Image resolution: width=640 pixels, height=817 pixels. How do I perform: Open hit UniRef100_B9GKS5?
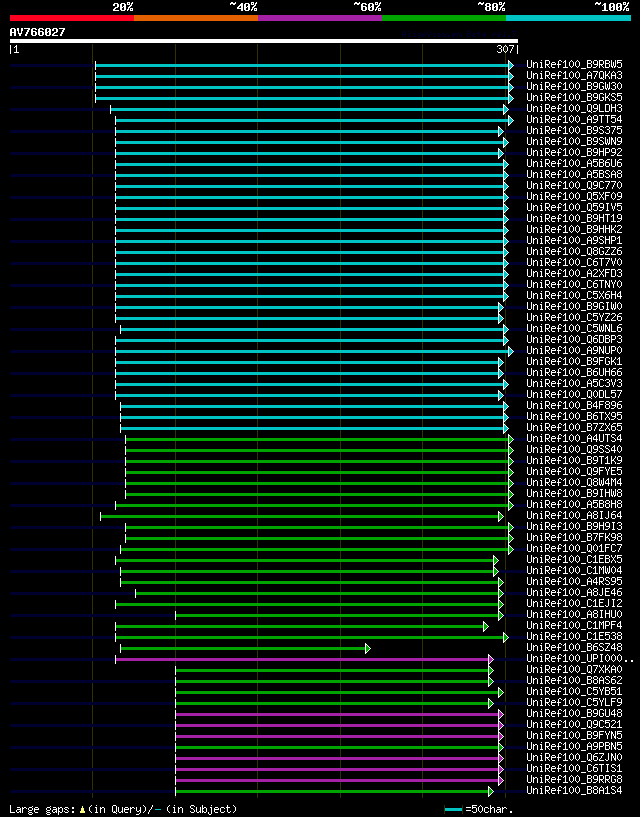click(574, 97)
